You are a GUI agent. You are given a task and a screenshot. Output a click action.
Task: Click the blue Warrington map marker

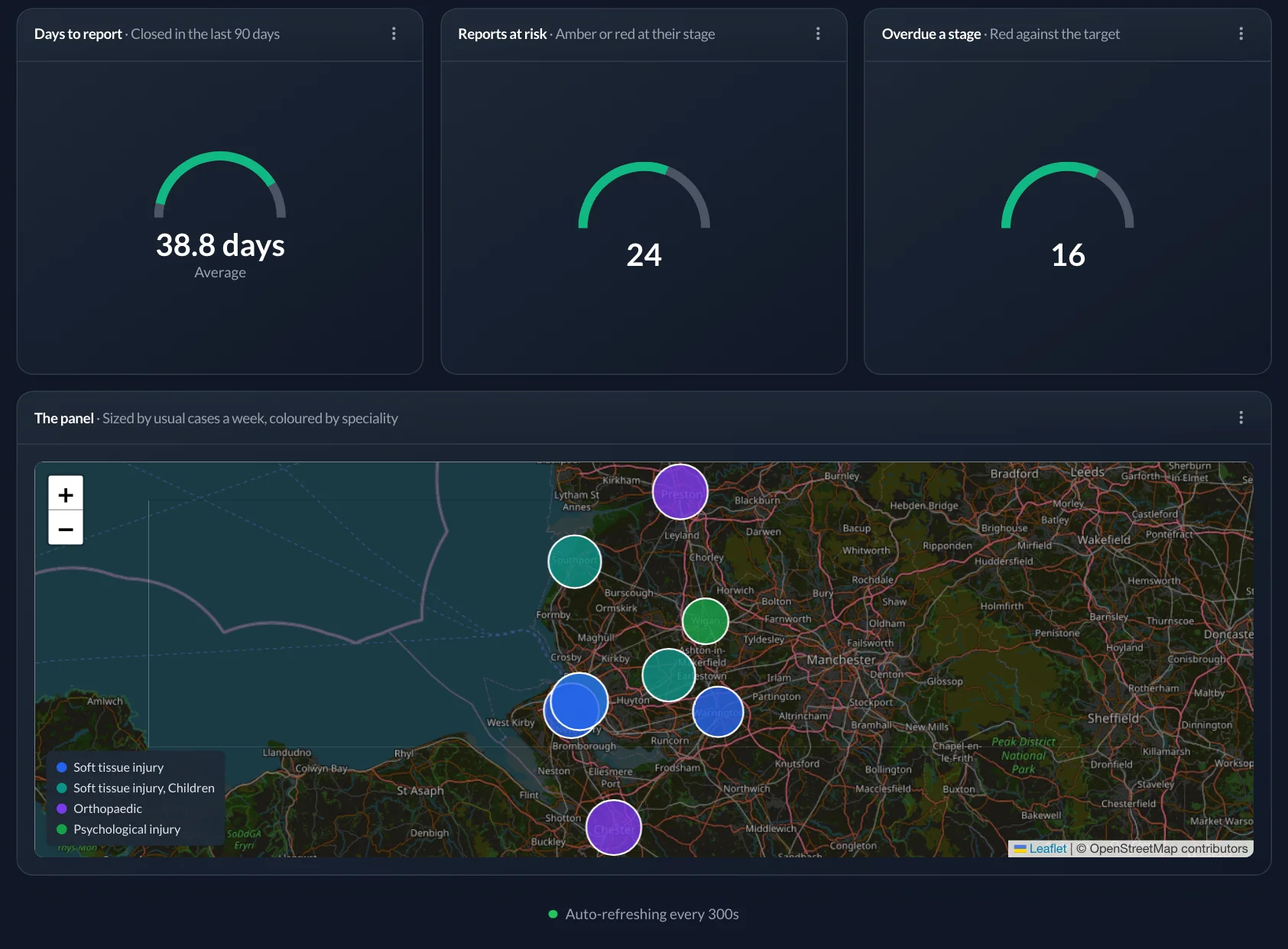coord(718,711)
